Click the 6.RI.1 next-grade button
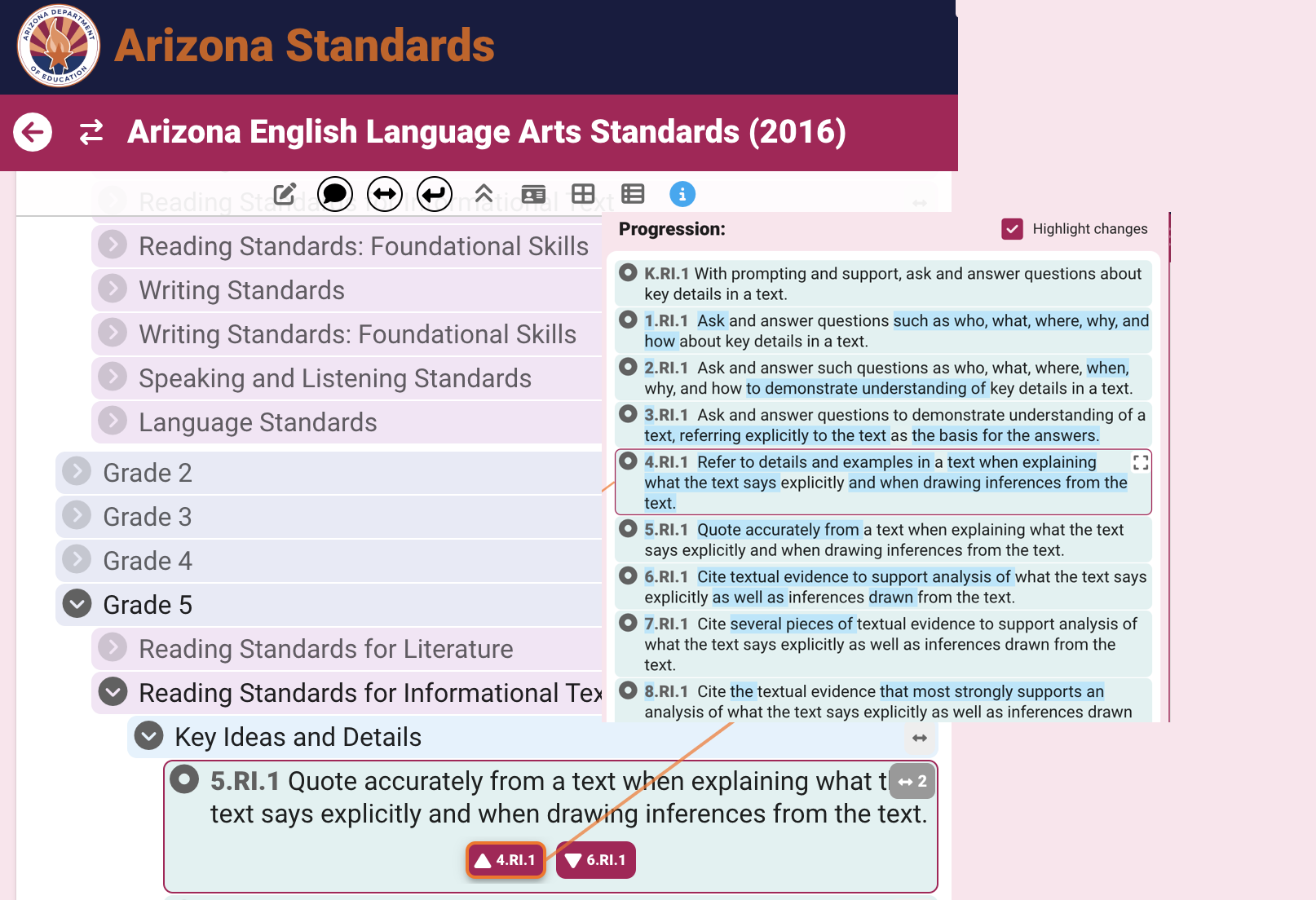1316x900 pixels. tap(596, 859)
